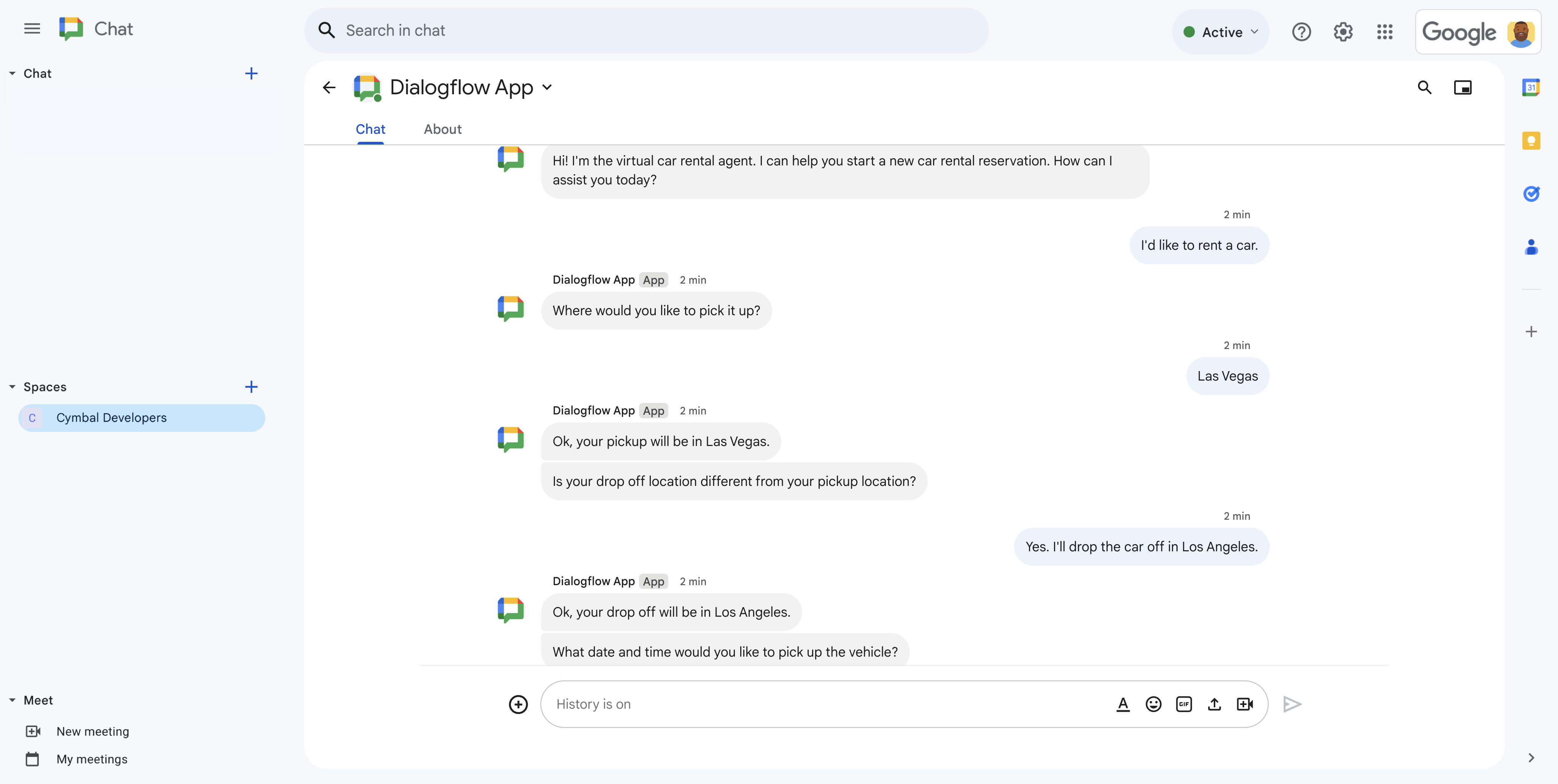
Task: Click the settings gear icon
Action: click(1343, 30)
